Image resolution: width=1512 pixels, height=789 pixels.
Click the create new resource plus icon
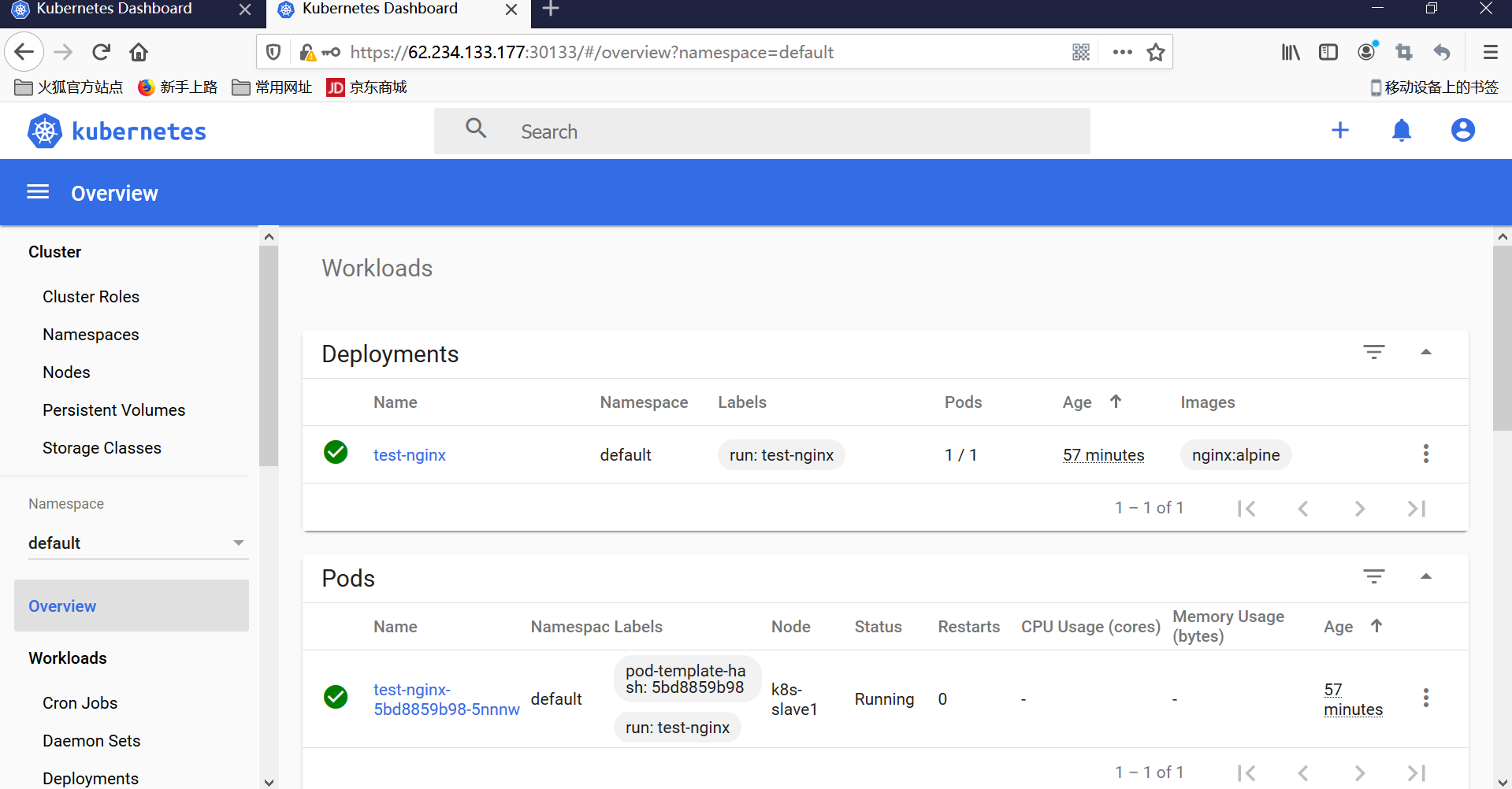tap(1340, 130)
